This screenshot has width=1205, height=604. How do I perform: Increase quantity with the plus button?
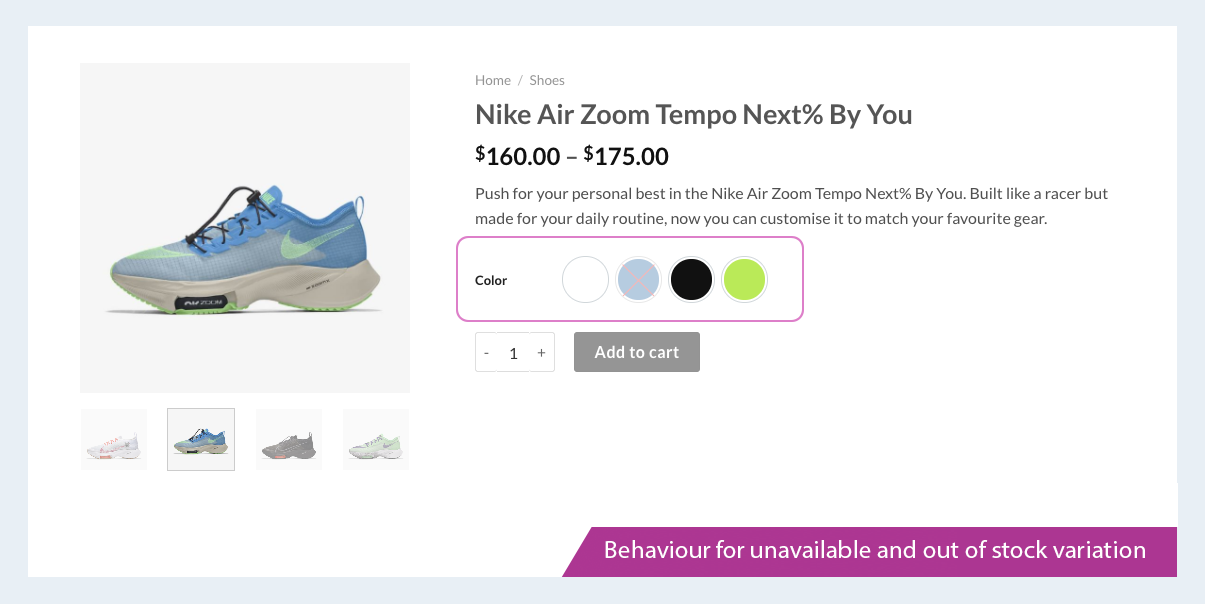tap(541, 353)
